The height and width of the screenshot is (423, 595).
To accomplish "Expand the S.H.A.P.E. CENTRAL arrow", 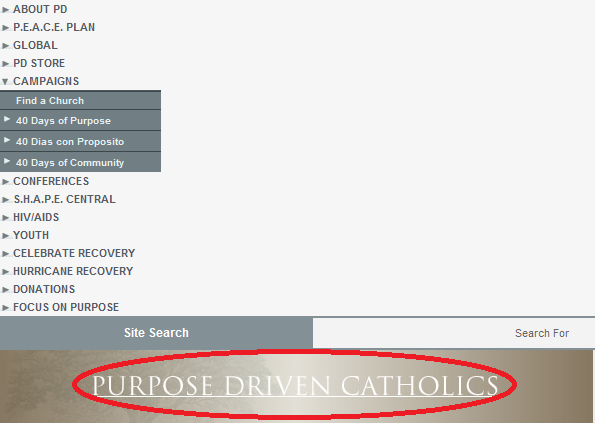I will click(x=5, y=200).
